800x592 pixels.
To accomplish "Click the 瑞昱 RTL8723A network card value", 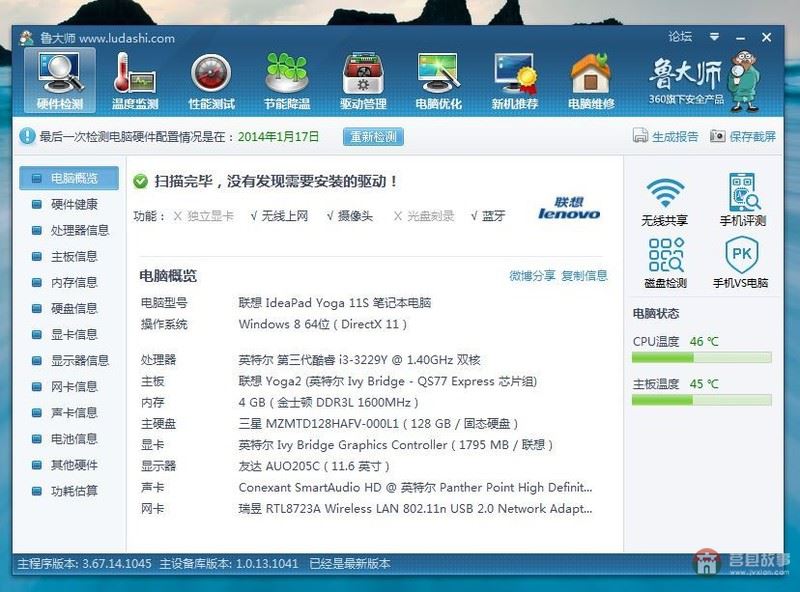I will click(x=415, y=509).
